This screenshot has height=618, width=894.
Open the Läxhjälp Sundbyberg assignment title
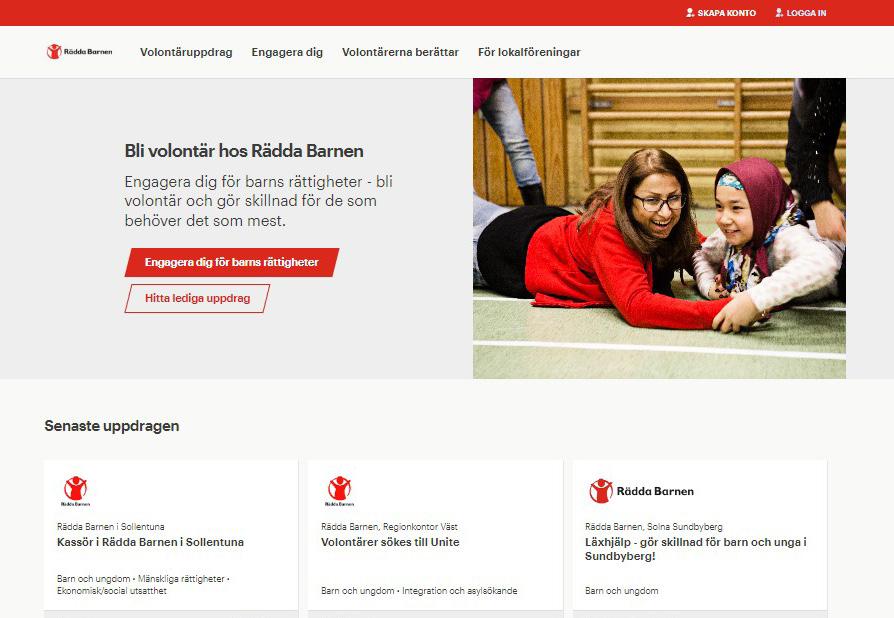point(696,549)
